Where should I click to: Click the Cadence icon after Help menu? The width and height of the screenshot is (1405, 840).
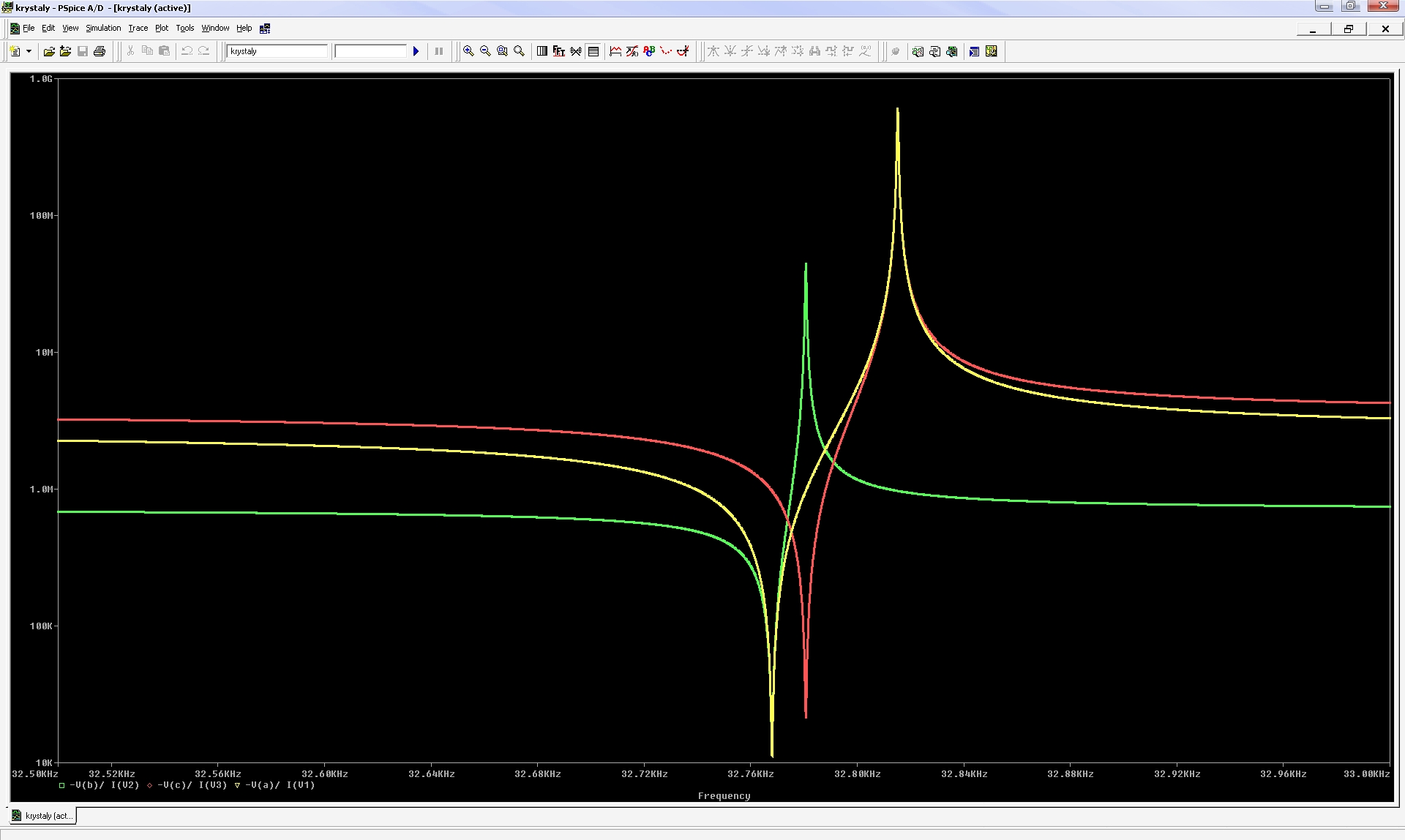[x=265, y=28]
